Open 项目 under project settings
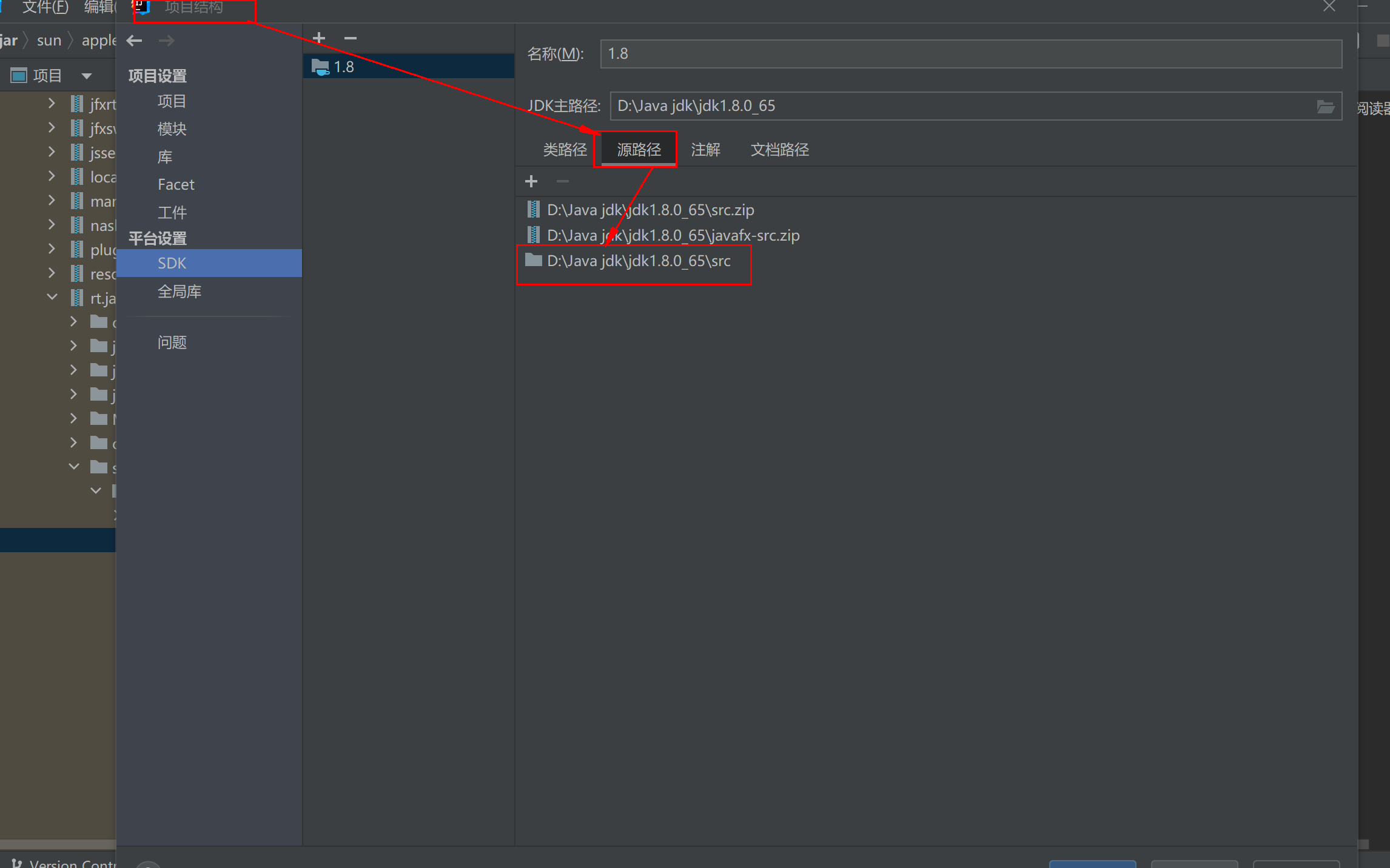The image size is (1390, 868). tap(172, 101)
